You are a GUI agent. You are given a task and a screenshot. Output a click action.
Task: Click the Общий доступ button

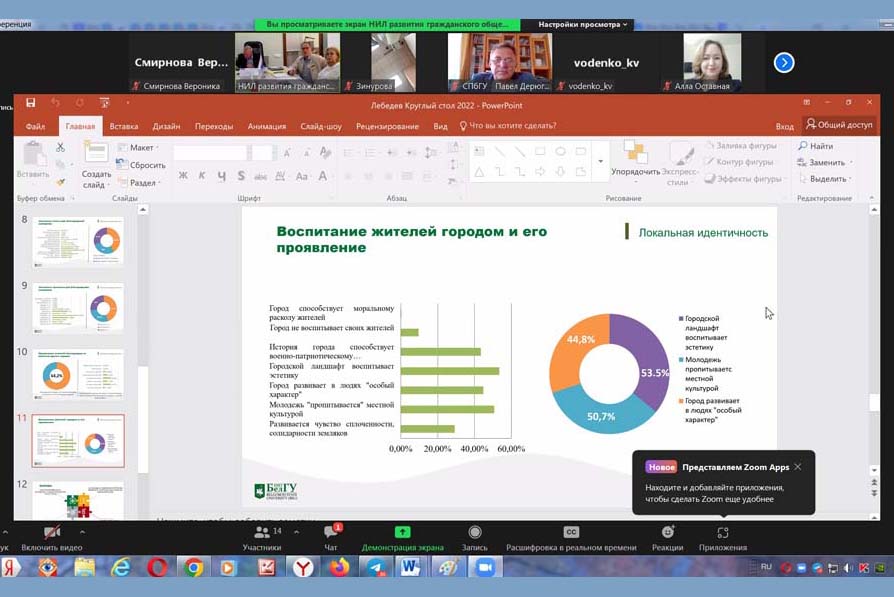point(838,125)
